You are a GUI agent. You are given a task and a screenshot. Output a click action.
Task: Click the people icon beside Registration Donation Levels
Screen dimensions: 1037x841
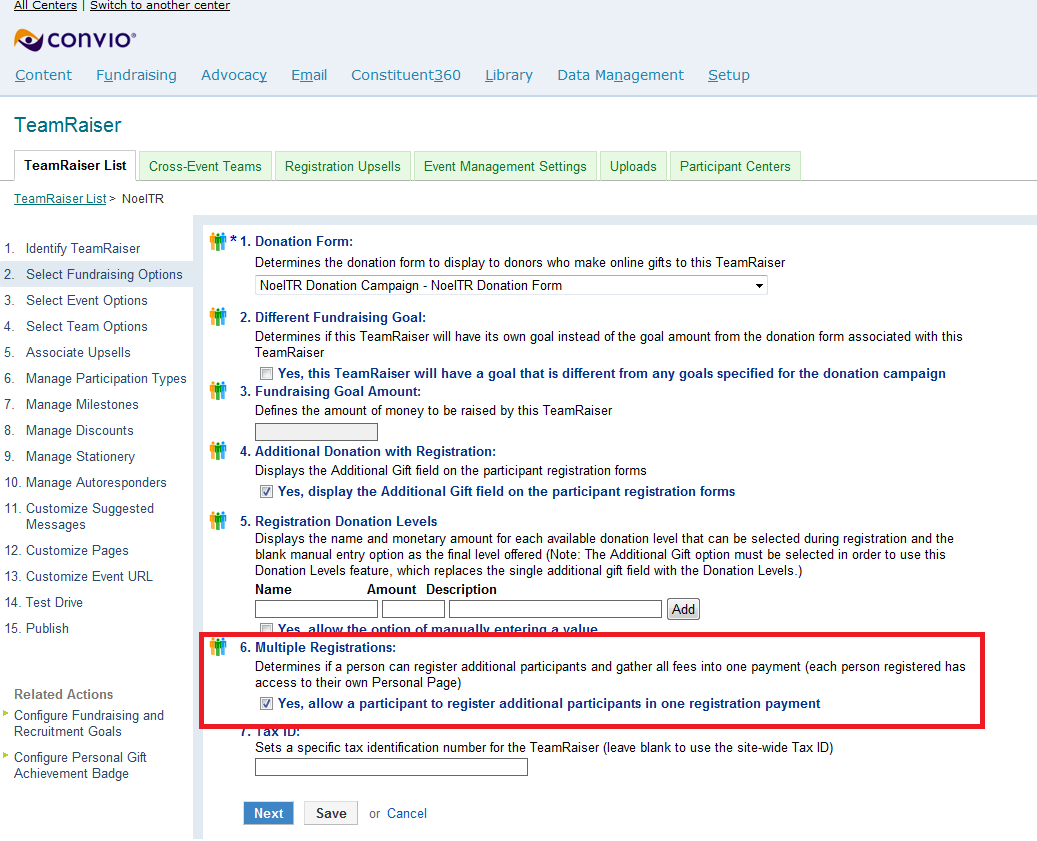[x=218, y=520]
